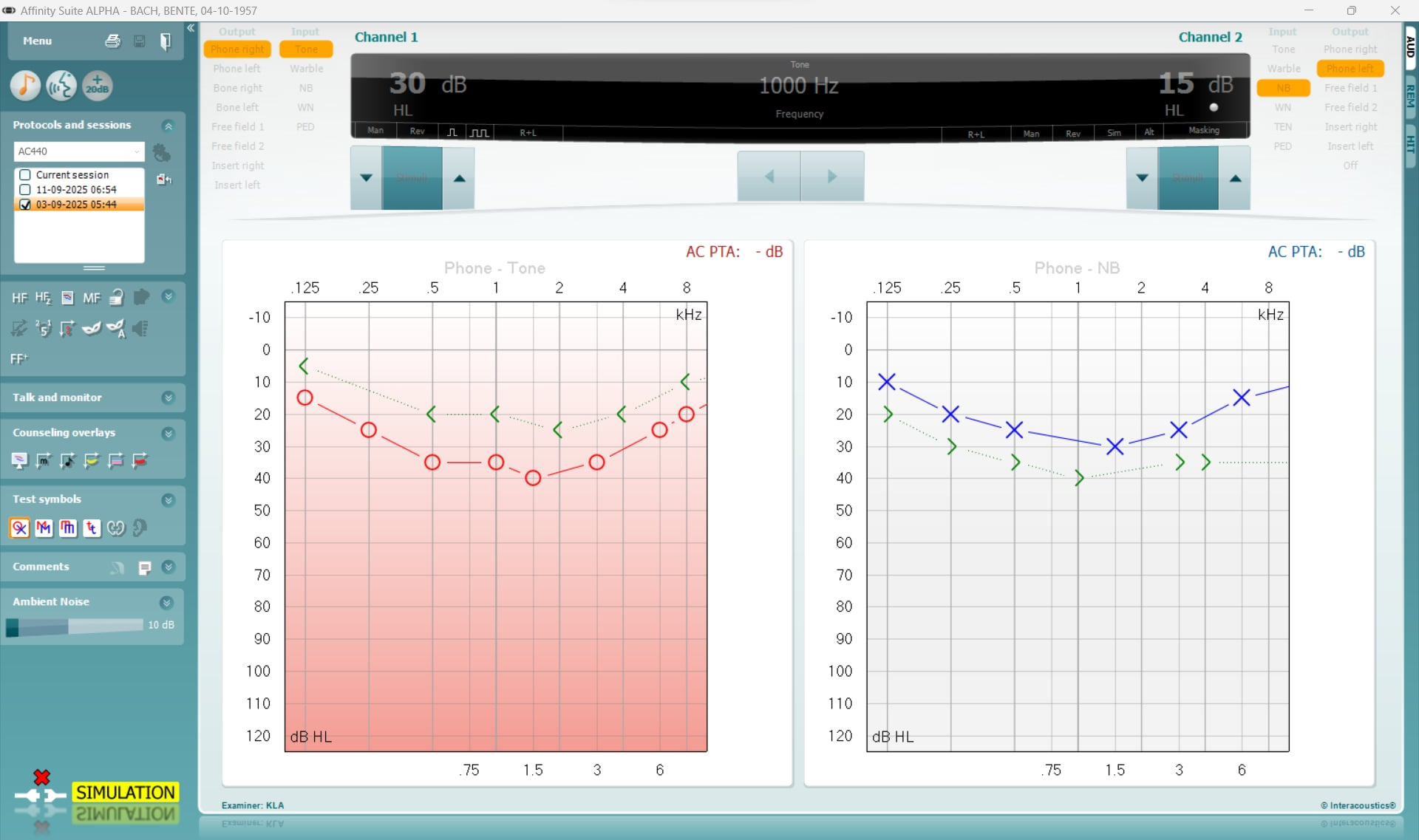Check the Current session checkbox
Image resolution: width=1419 pixels, height=840 pixels.
pos(25,175)
